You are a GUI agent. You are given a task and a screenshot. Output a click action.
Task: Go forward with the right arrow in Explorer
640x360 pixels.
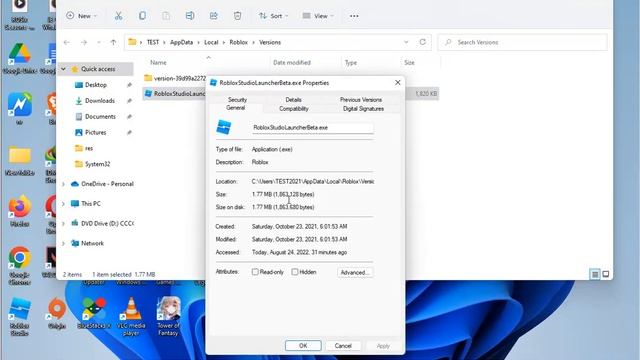(84, 42)
